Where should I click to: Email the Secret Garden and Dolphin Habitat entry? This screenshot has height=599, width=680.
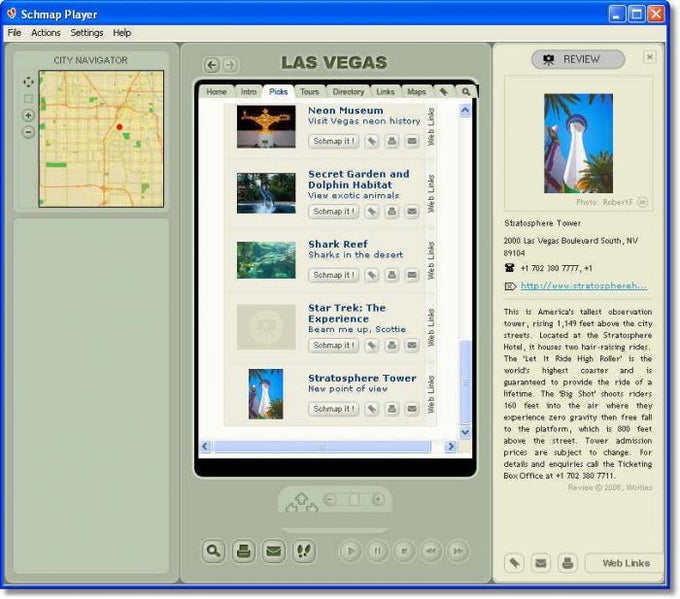tap(412, 211)
